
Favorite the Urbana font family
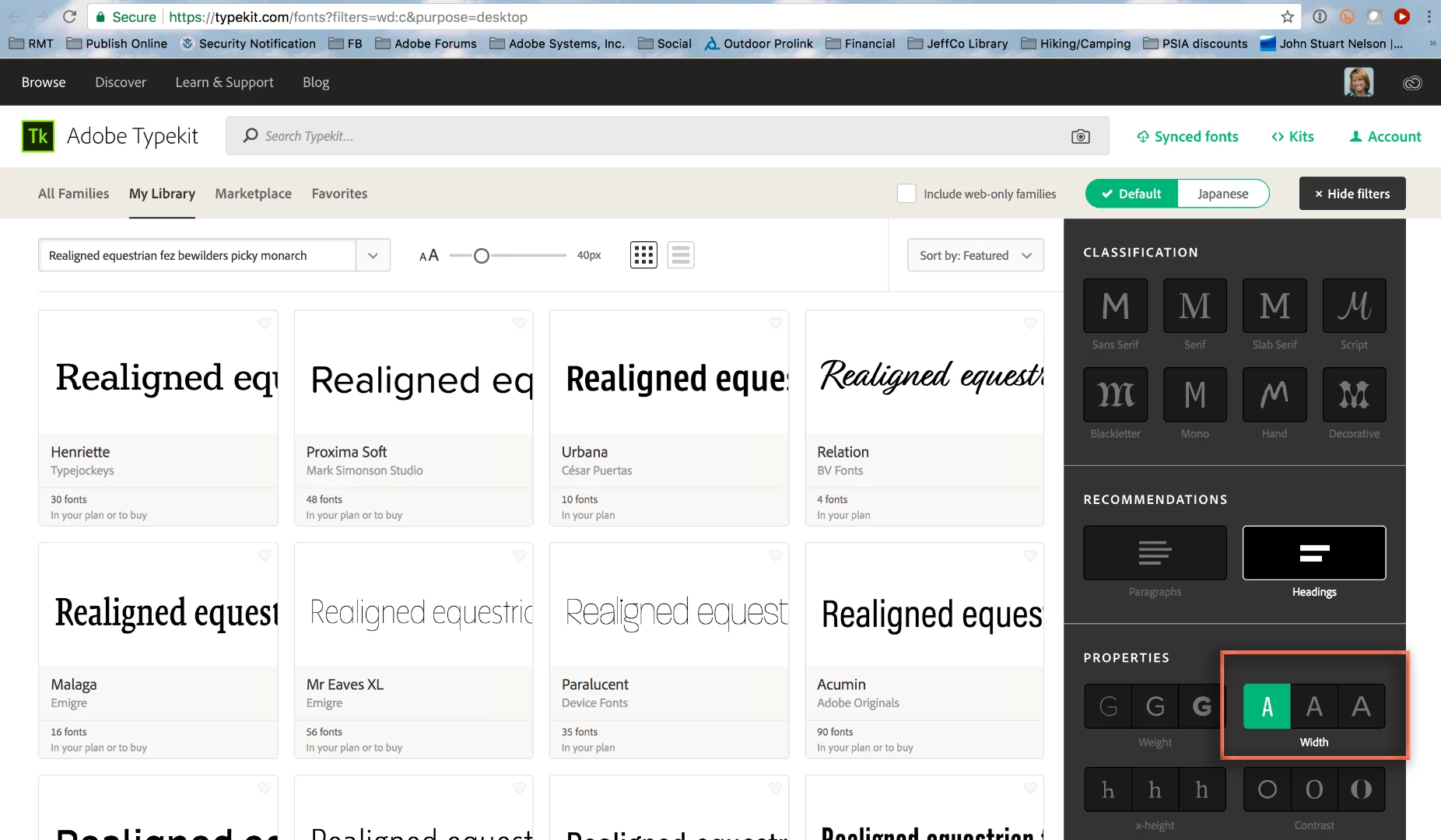click(776, 323)
